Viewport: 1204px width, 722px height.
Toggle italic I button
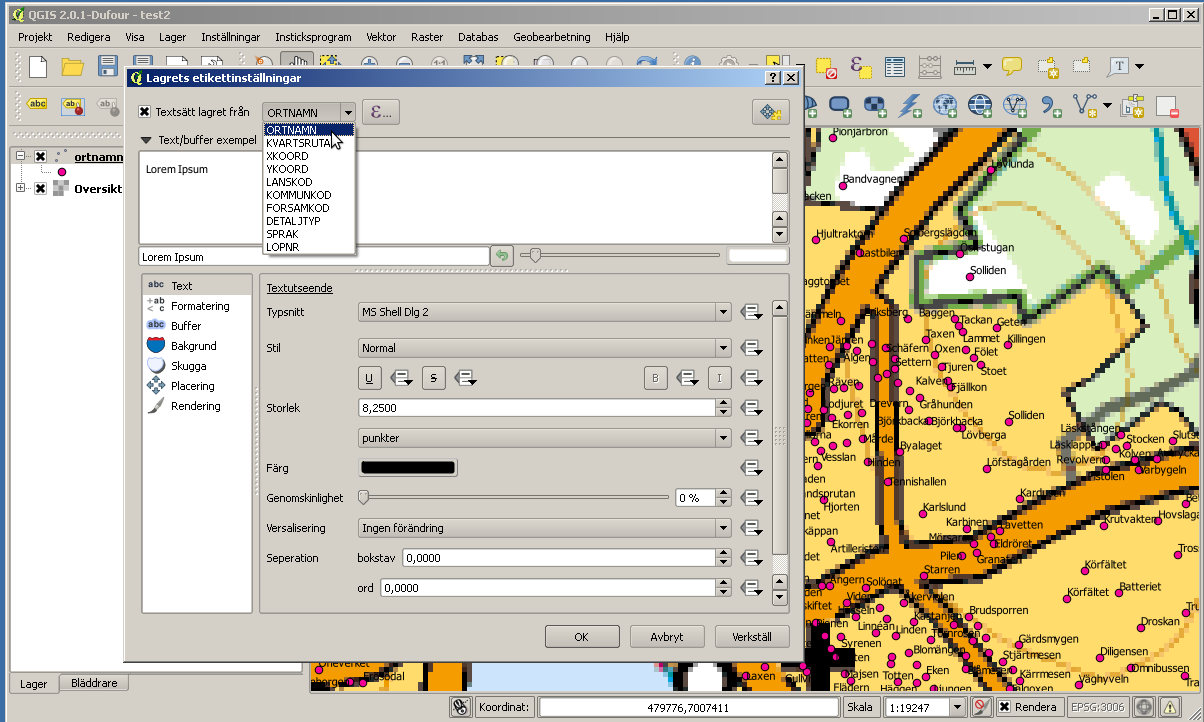click(x=719, y=378)
